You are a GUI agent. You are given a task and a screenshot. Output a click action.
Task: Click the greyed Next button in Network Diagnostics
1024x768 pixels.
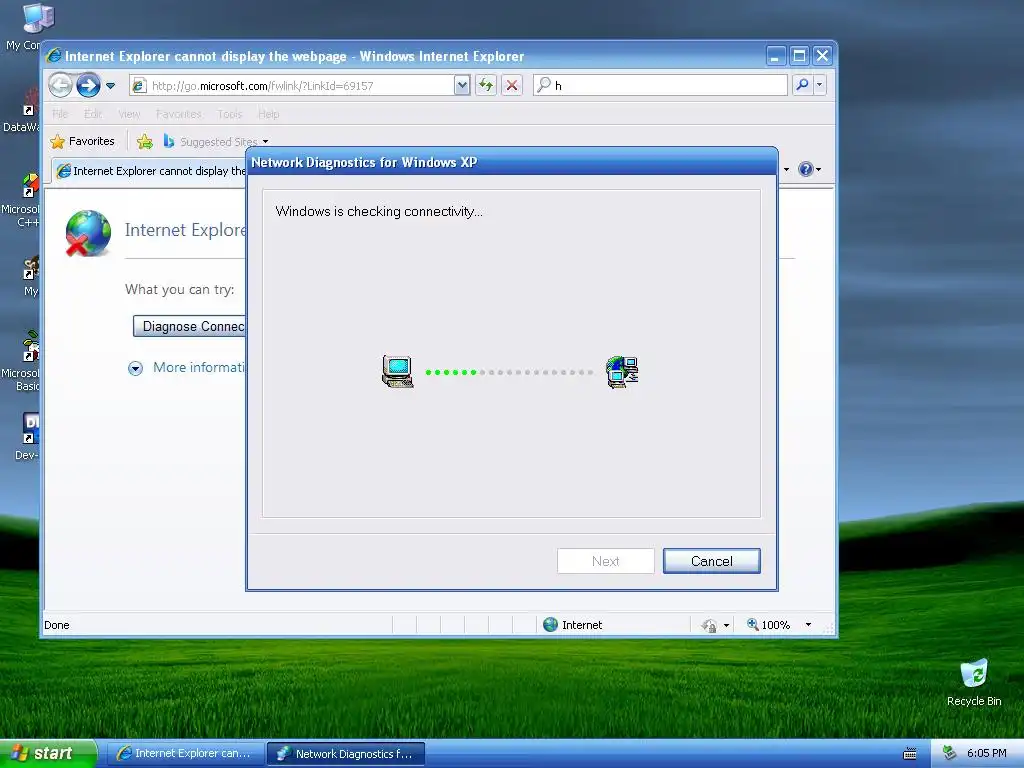click(x=605, y=561)
